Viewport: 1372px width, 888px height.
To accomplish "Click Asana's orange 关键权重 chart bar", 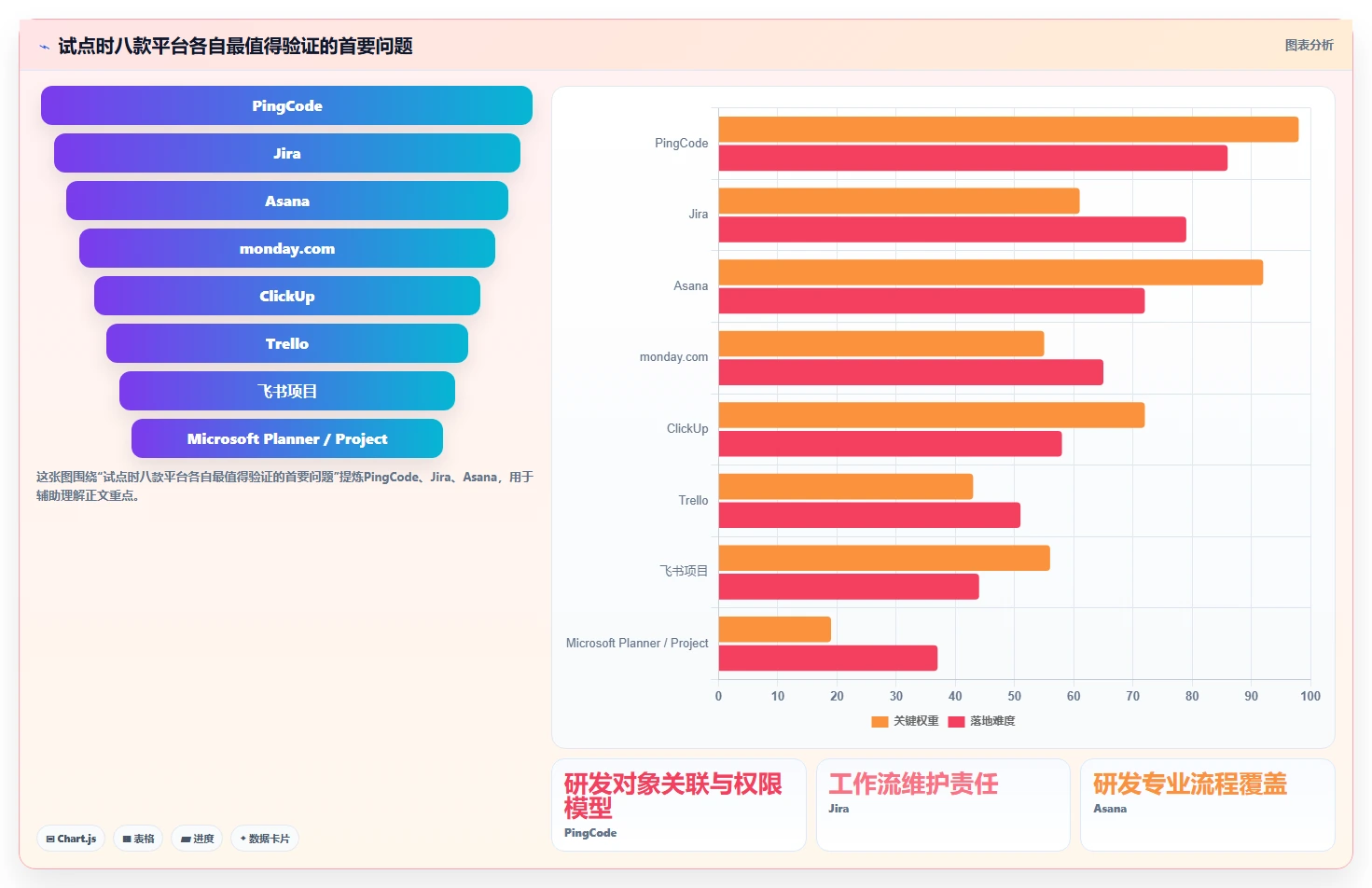I will pyautogui.click(x=991, y=272).
